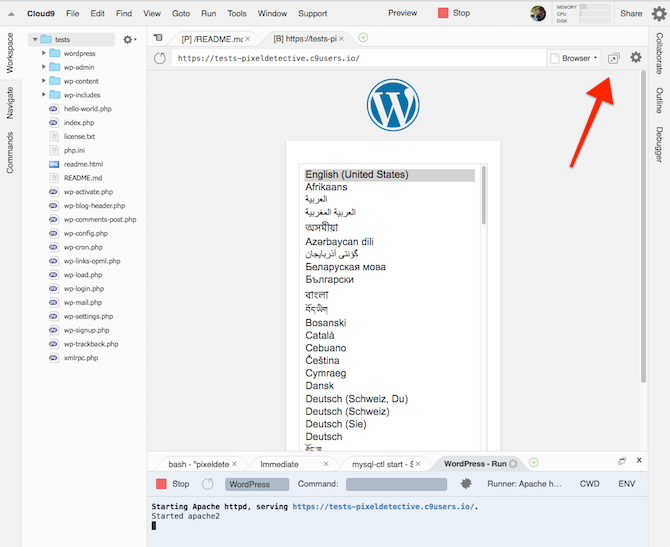
Task: Close the console panel with X
Action: 639,460
